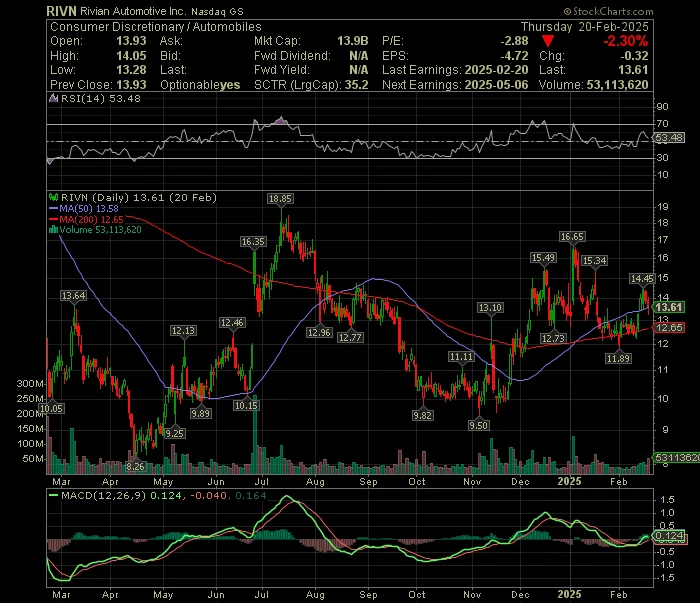Screen dimensions: 700x603
Task: Click the P/E -2.88 value
Action: click(x=514, y=41)
